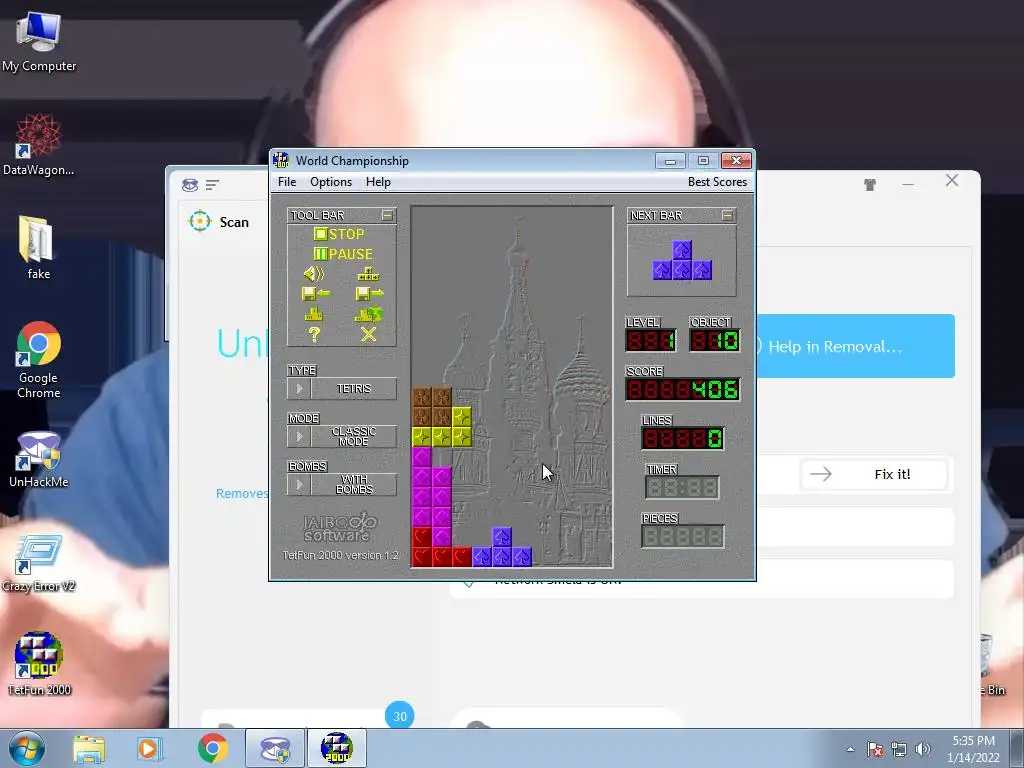Collapse the NEXT BAR panel
Image resolution: width=1024 pixels, height=768 pixels.
pyautogui.click(x=728, y=215)
